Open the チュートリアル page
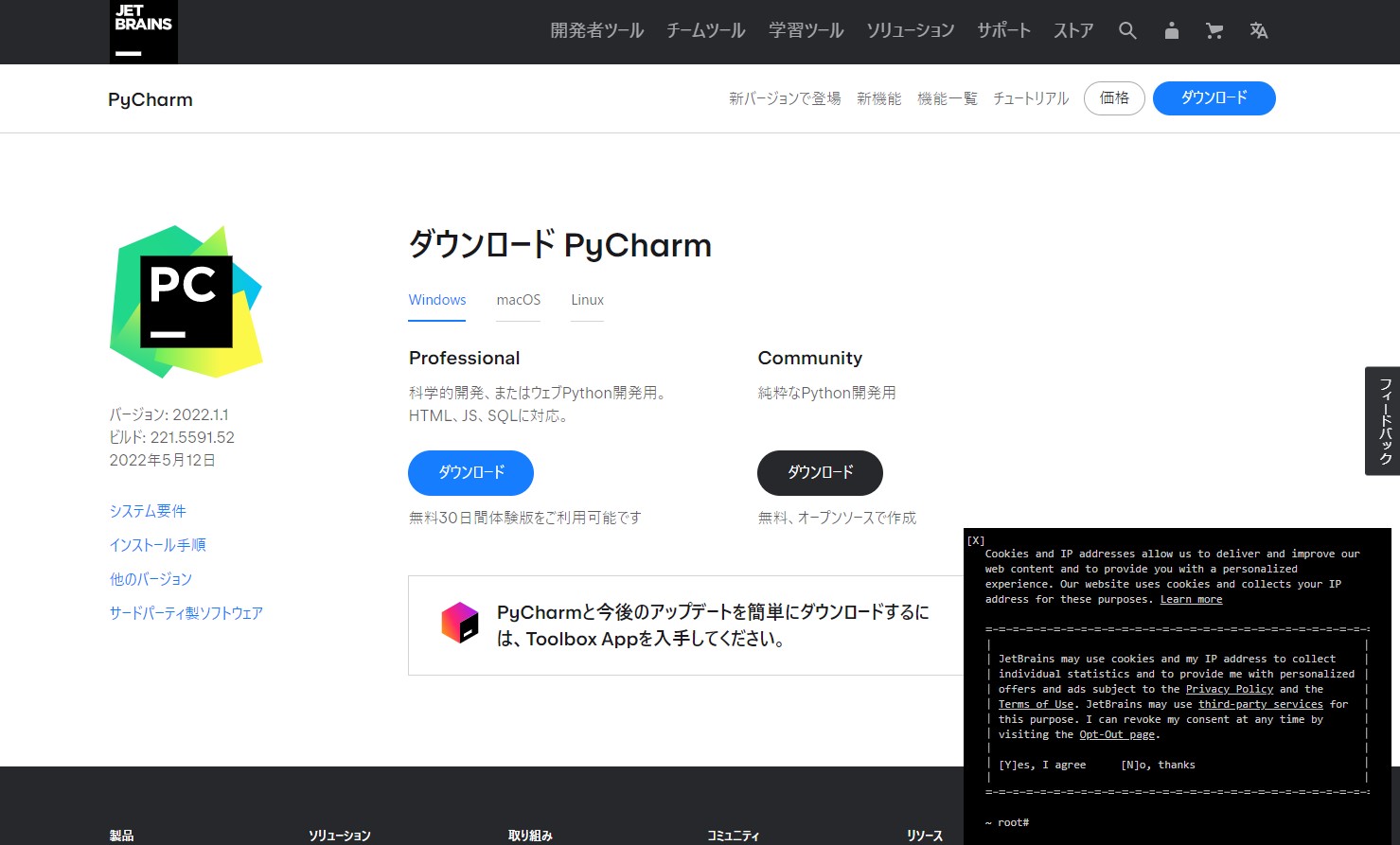The width and height of the screenshot is (1400, 845). 1031,98
